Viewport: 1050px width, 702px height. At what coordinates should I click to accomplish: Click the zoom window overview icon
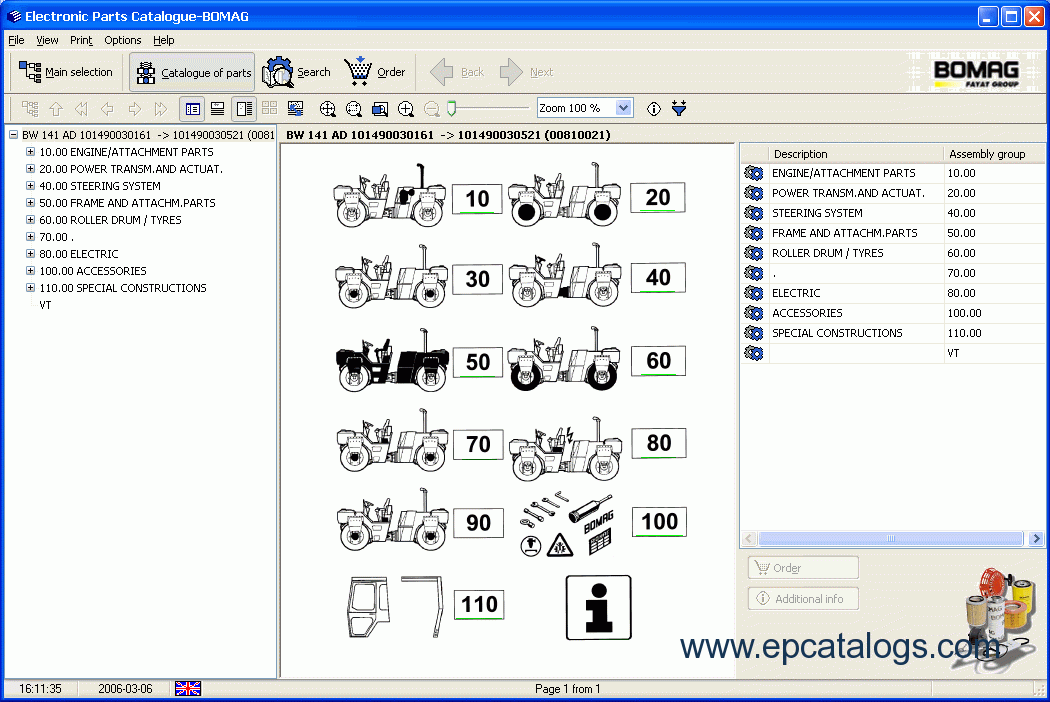(380, 109)
